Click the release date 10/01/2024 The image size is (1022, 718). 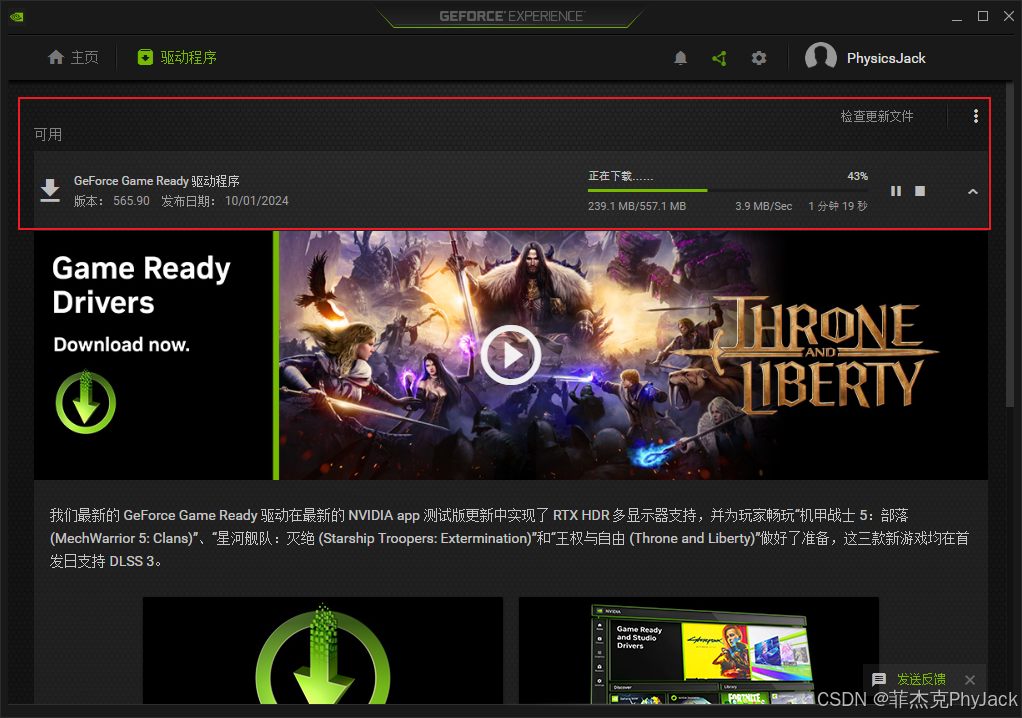tap(257, 201)
